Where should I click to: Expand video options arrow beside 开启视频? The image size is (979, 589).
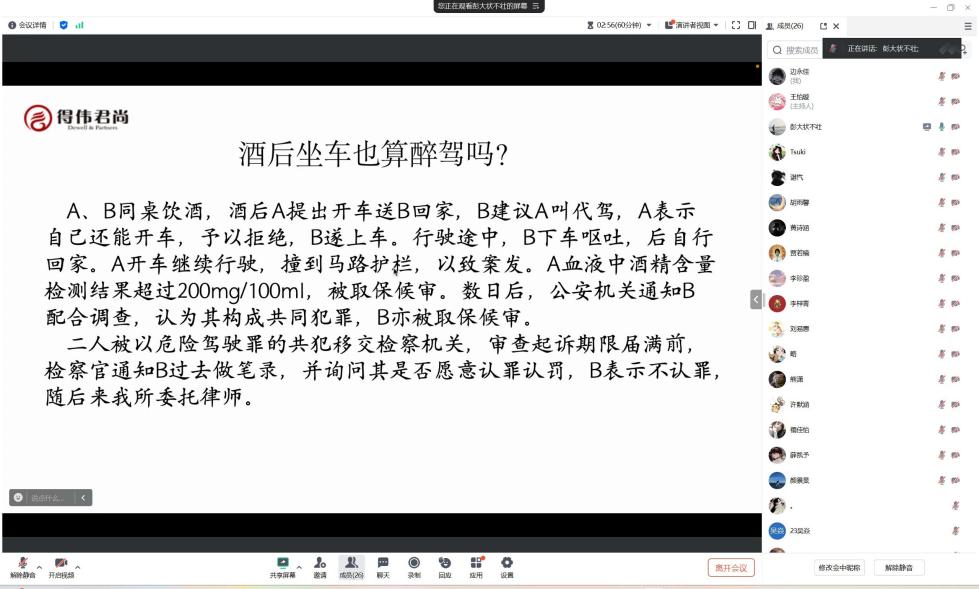[x=78, y=566]
